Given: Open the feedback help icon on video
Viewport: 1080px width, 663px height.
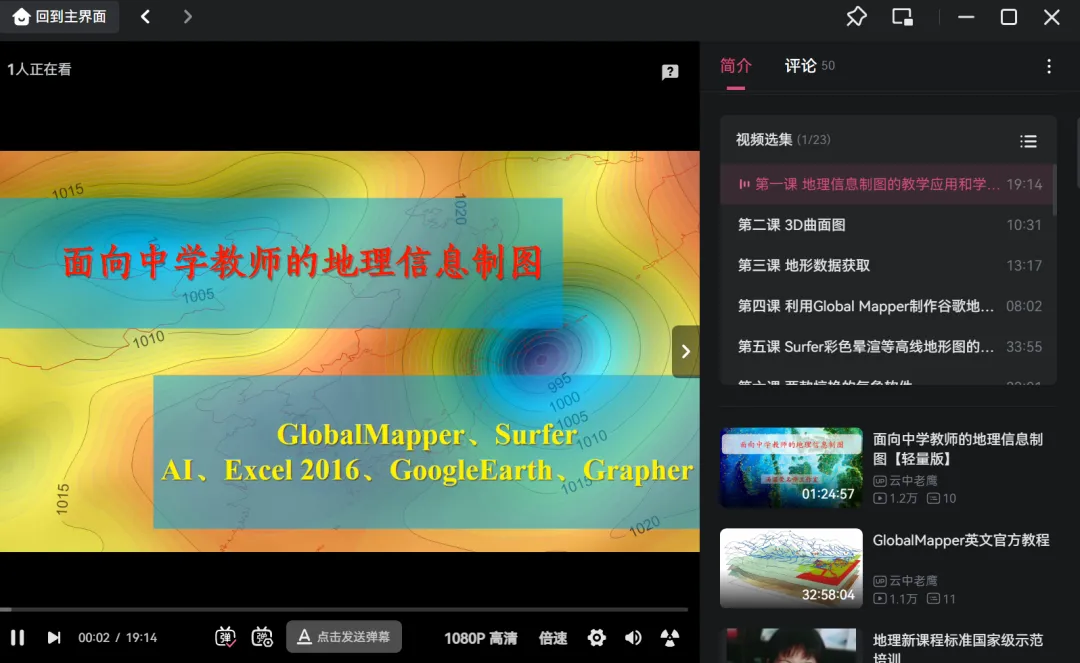Looking at the screenshot, I should [x=669, y=72].
